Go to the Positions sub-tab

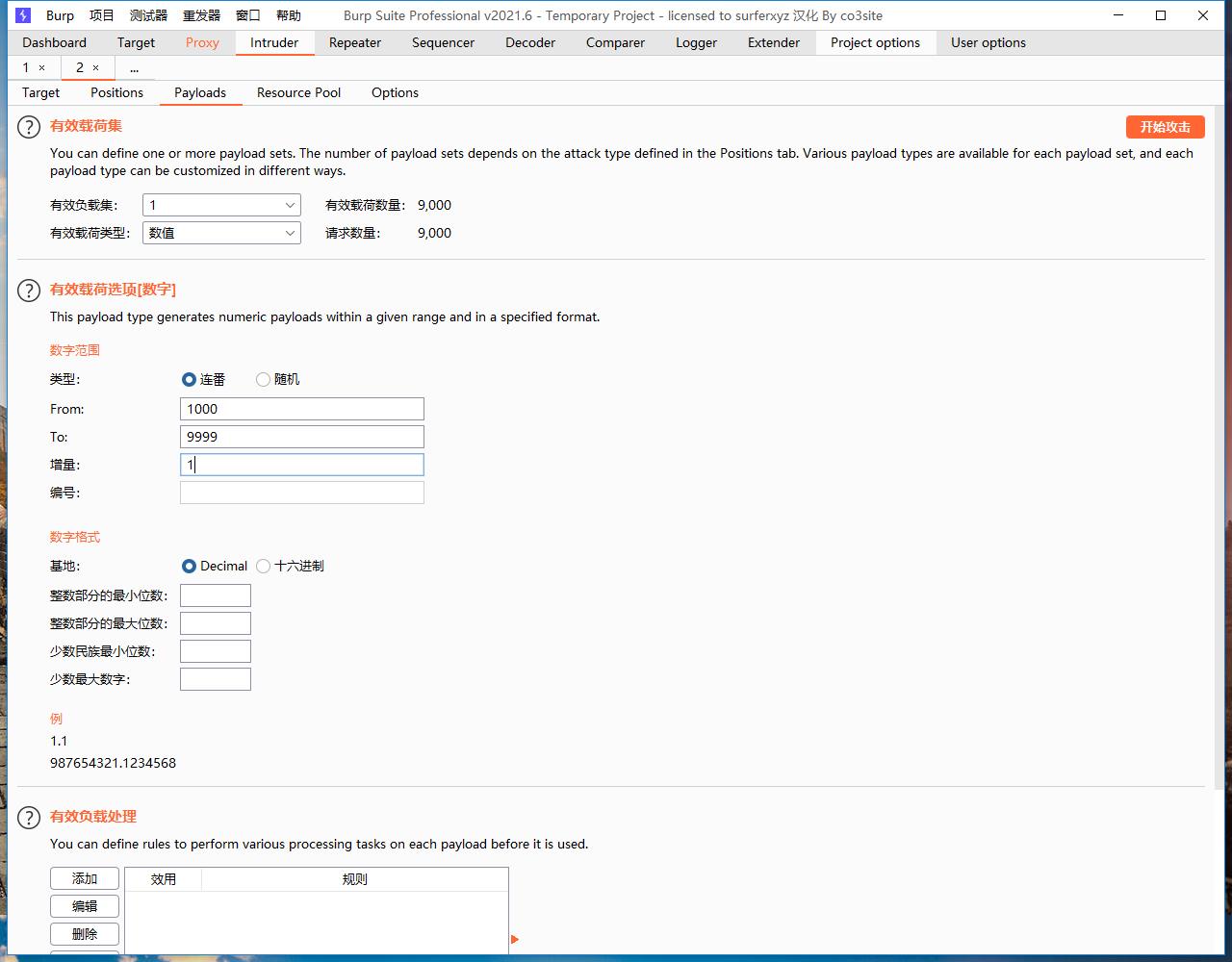pos(116,92)
